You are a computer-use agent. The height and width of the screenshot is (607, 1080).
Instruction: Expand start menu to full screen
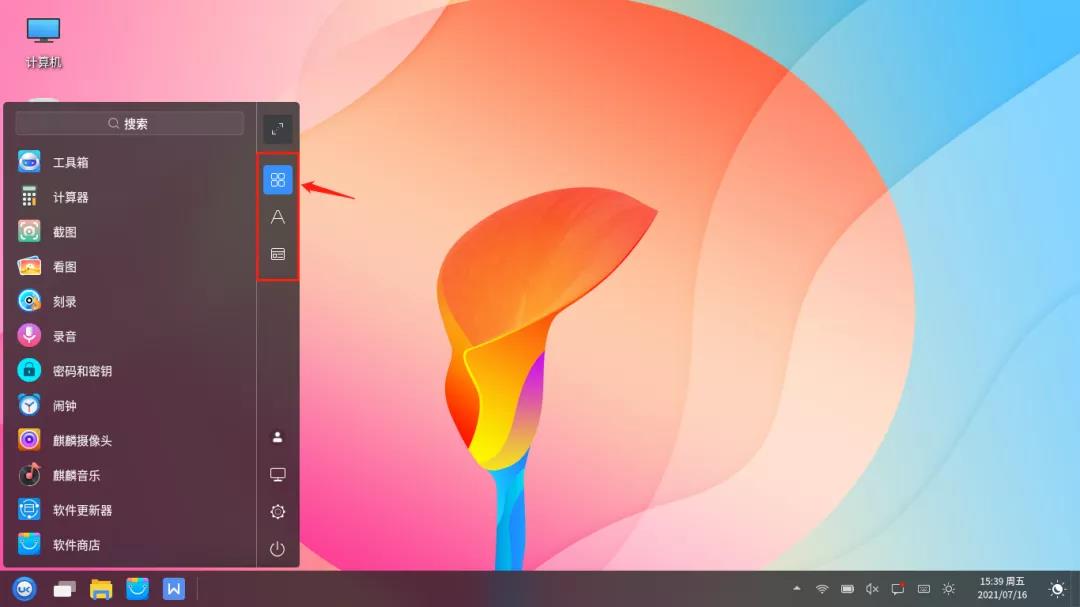tap(278, 128)
